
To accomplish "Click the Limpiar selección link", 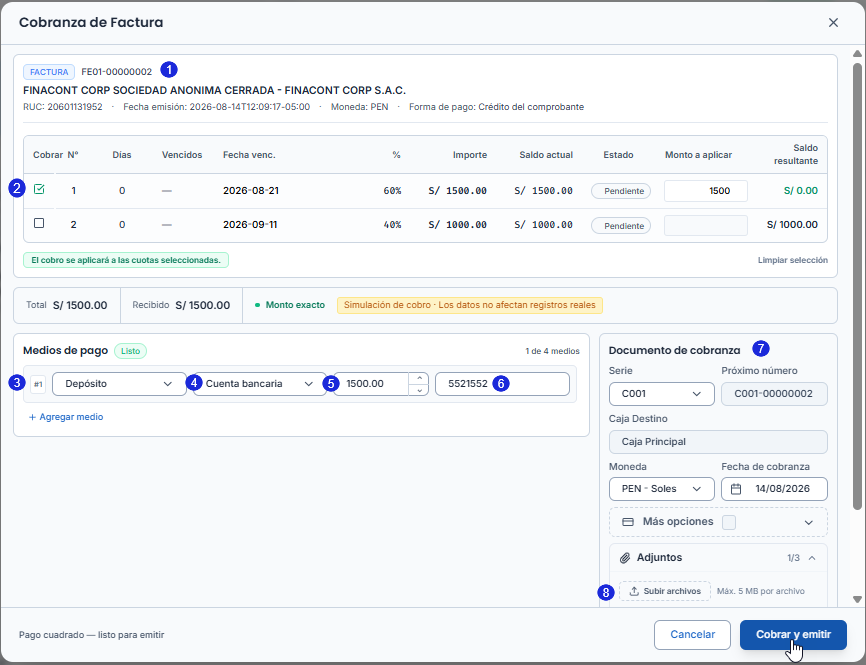I will point(793,260).
